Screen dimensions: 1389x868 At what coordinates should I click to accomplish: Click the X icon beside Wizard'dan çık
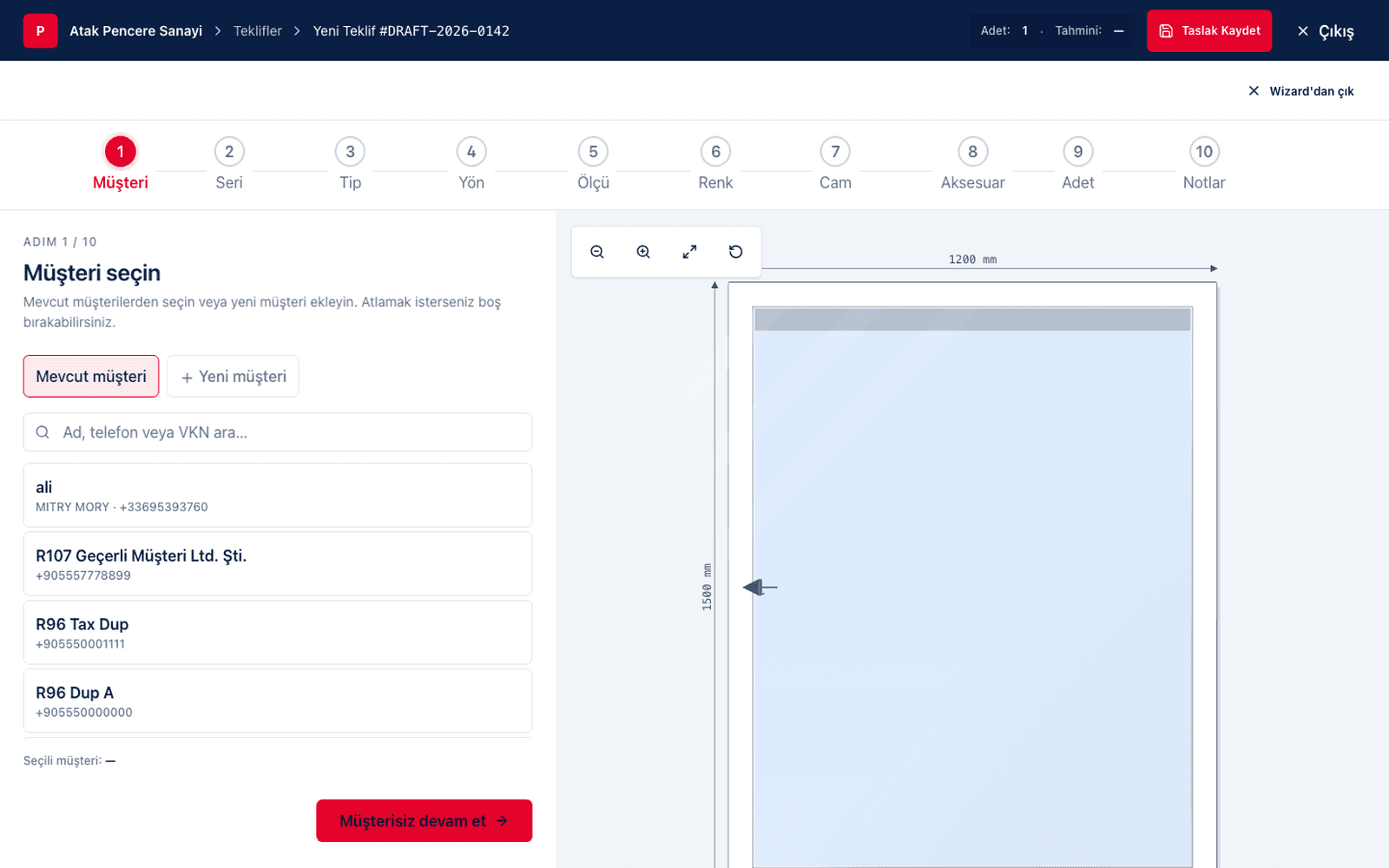(x=1254, y=91)
